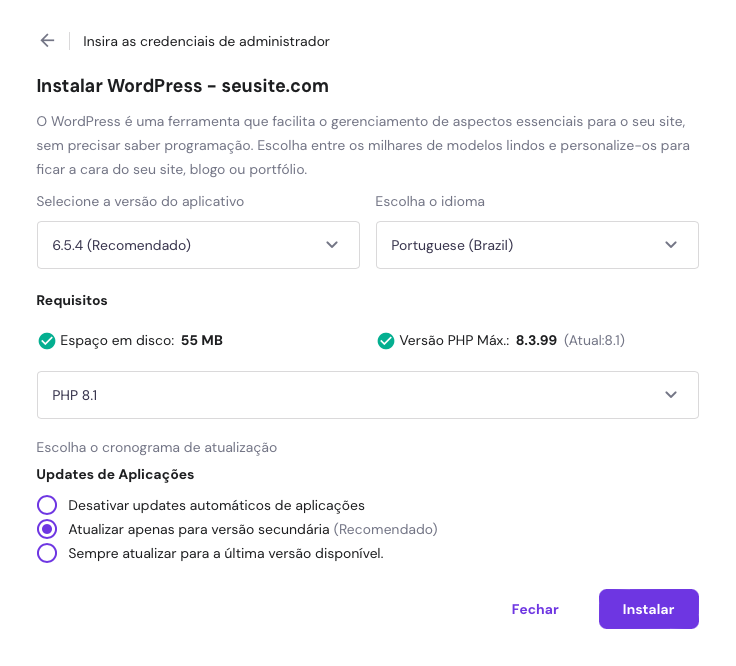This screenshot has height=666, width=736.
Task: Click the 'Espaço em disco: 55 MB' requirement
Action: (x=141, y=341)
